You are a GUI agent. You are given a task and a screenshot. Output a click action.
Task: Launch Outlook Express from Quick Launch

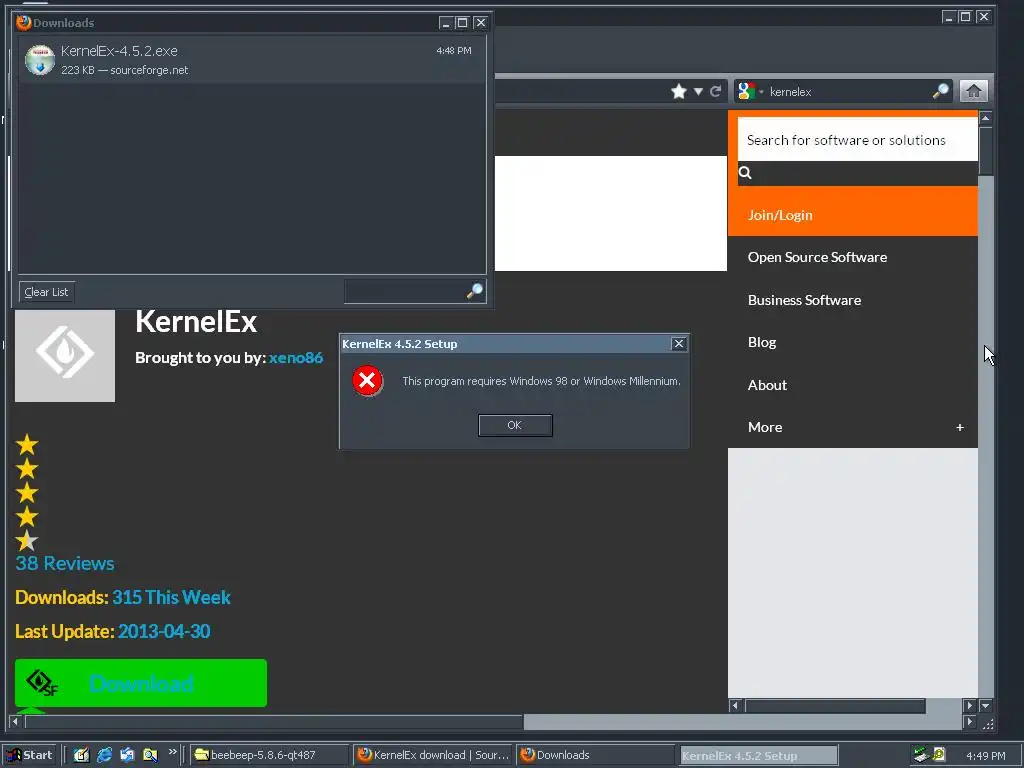tap(127, 755)
